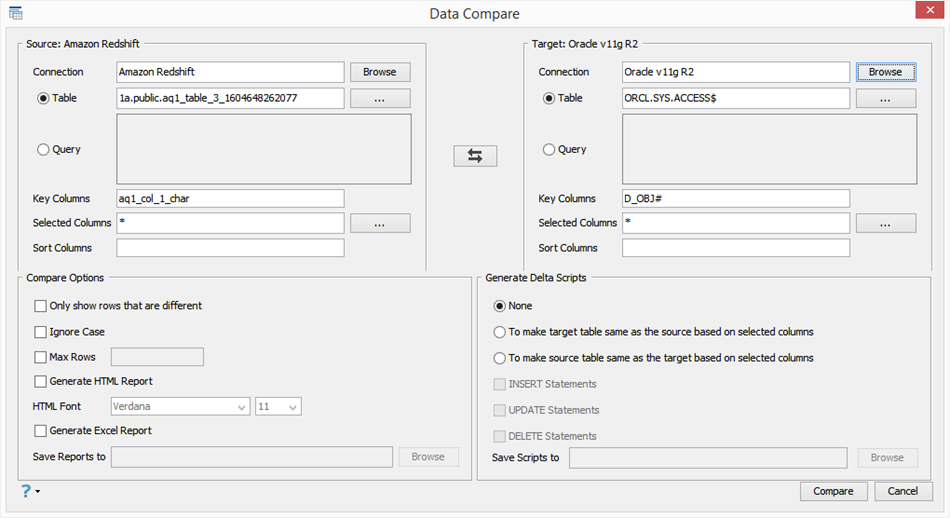
Task: Click the target Query text area
Action: tap(769, 149)
